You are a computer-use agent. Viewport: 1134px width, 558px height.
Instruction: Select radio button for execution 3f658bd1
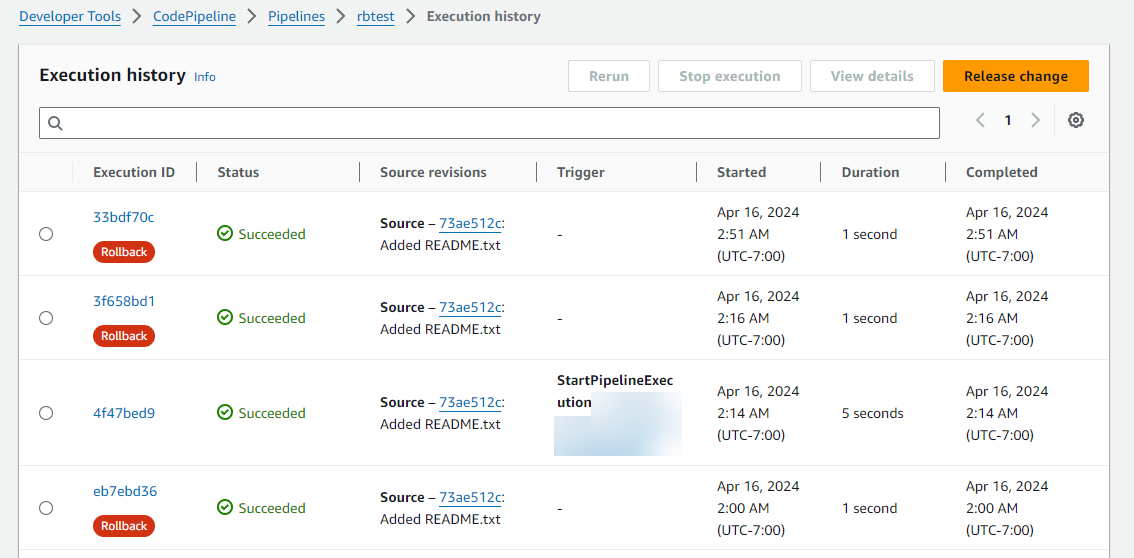[x=46, y=318]
